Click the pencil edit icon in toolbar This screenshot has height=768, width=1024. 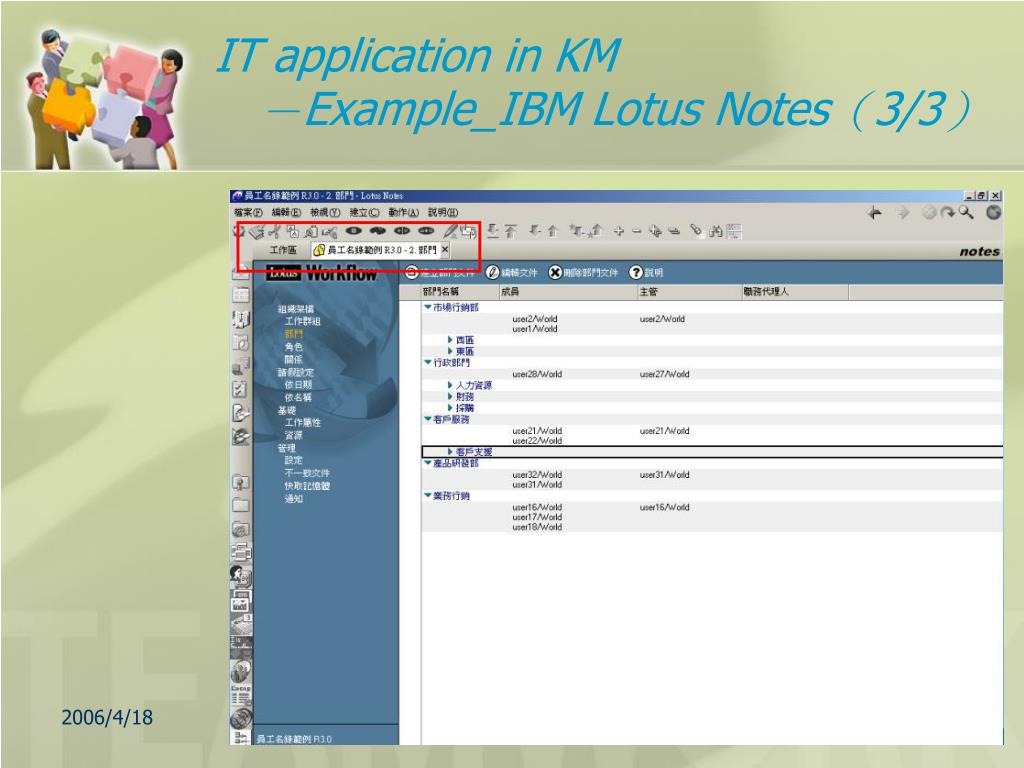(x=450, y=231)
